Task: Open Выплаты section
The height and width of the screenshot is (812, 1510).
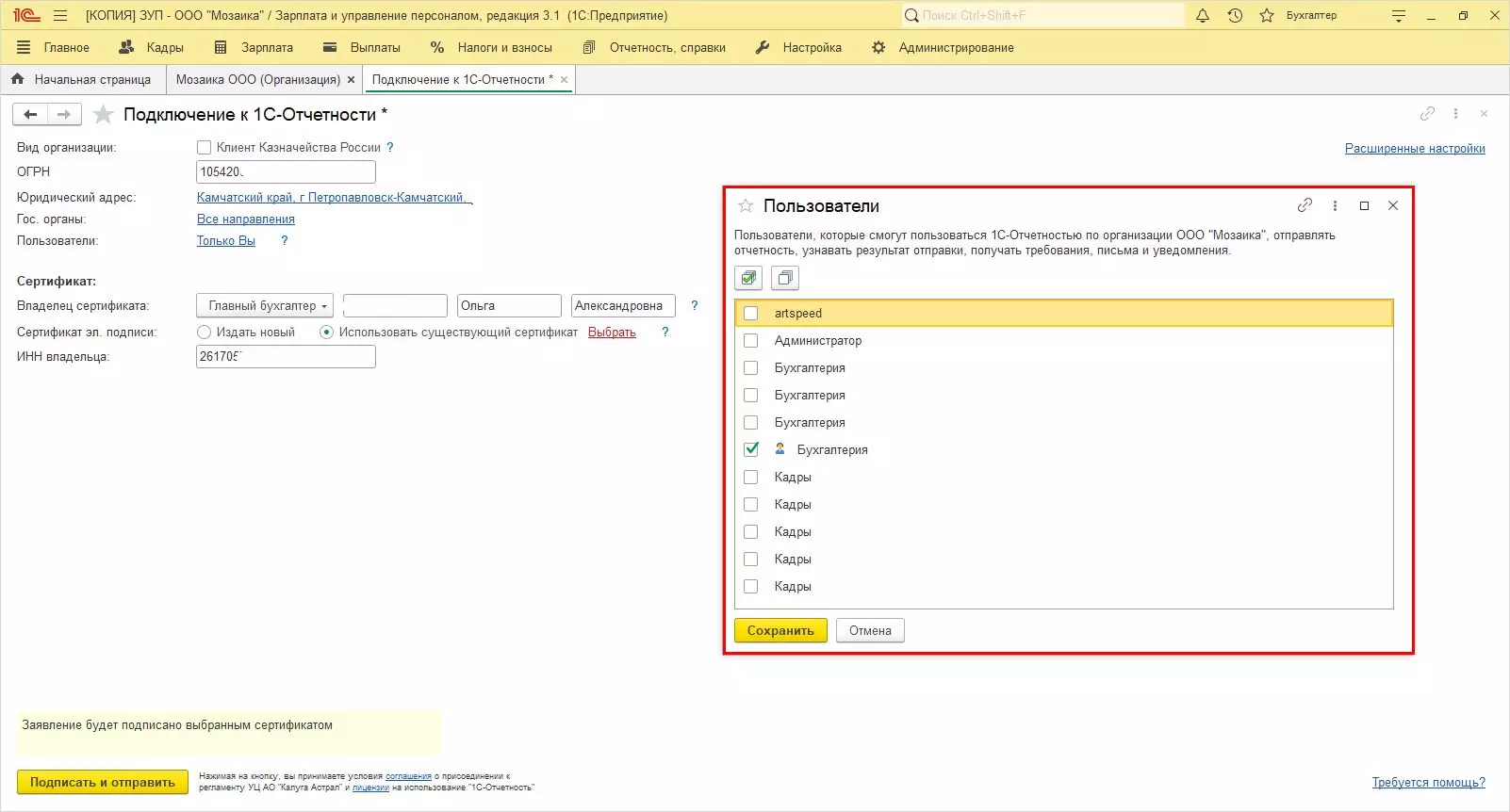Action: click(x=362, y=47)
